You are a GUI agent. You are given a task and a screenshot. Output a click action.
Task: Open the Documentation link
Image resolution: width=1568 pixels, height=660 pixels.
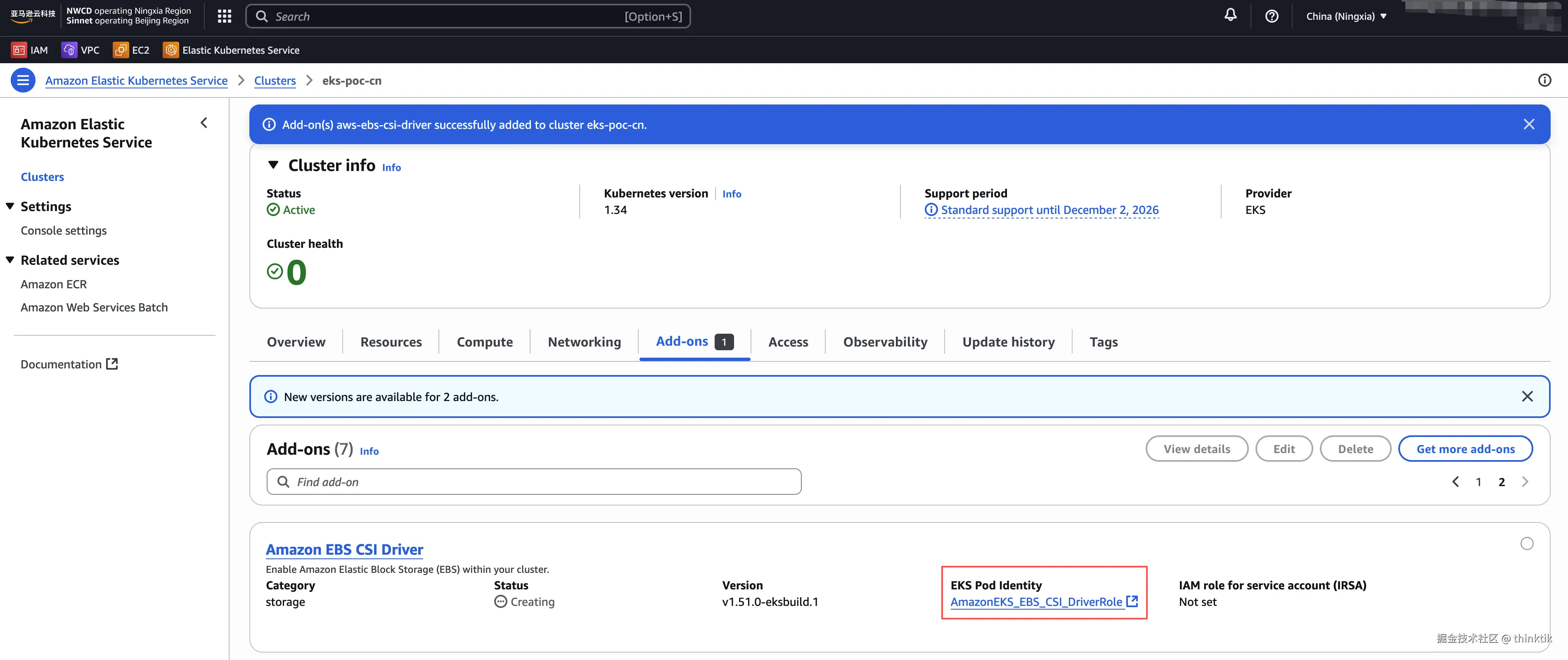62,364
